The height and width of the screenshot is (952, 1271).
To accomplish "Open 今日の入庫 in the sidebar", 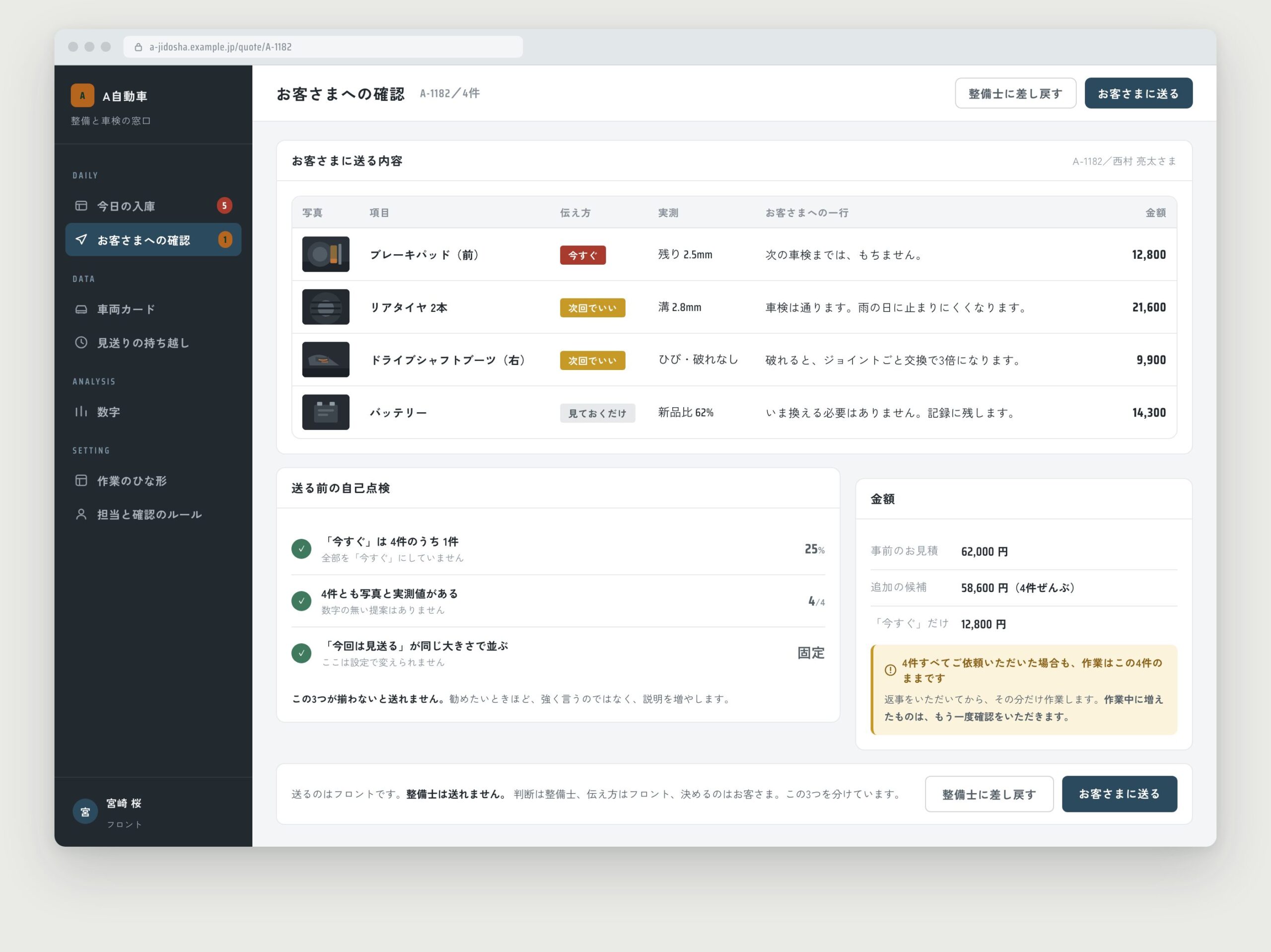I will pyautogui.click(x=153, y=206).
